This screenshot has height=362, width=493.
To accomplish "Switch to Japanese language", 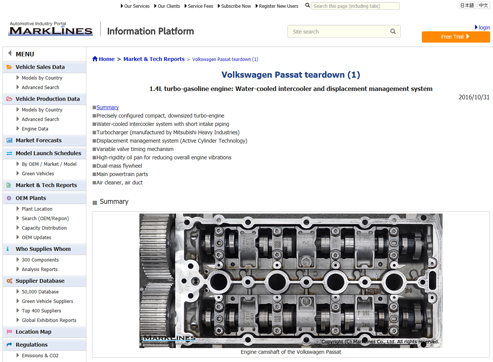I will point(467,5).
